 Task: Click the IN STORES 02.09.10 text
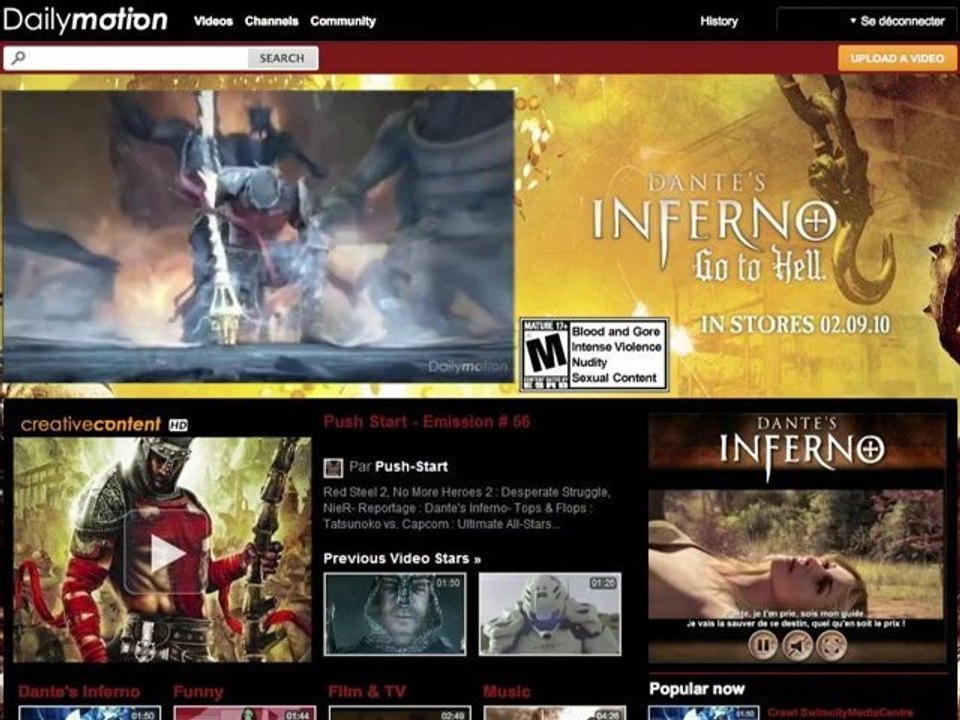(795, 324)
